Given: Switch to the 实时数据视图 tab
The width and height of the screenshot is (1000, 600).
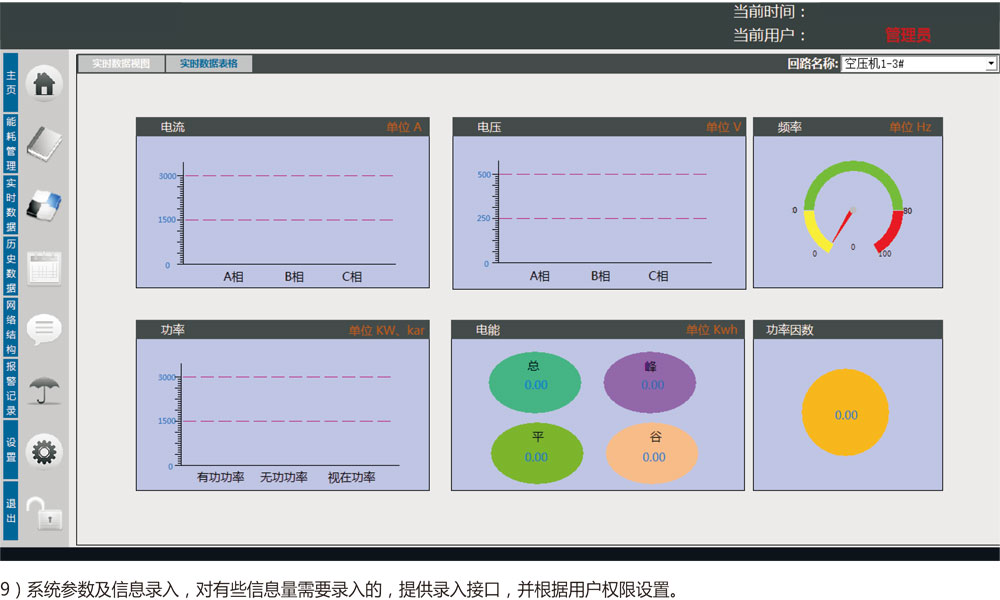Looking at the screenshot, I should coord(121,64).
